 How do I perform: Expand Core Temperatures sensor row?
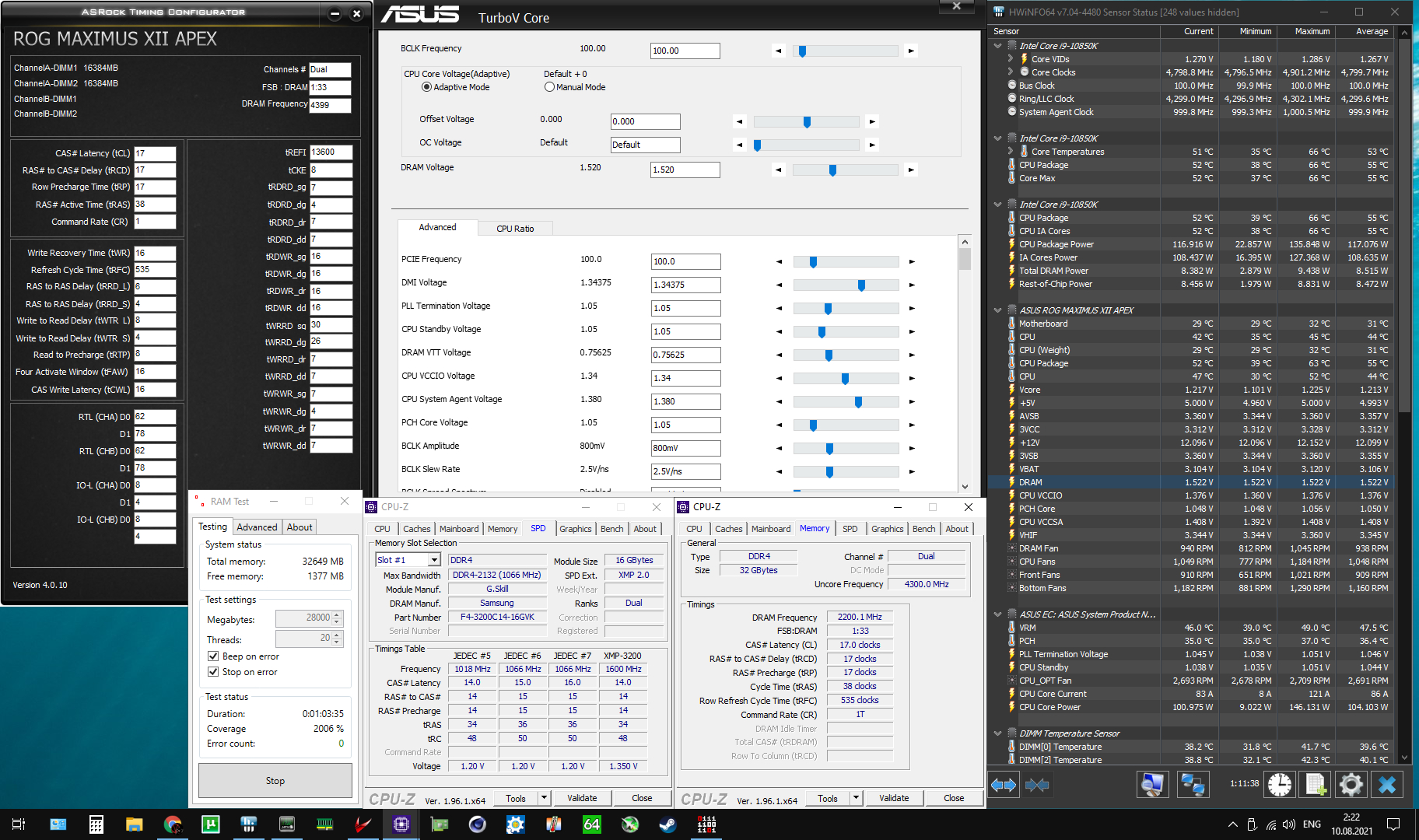1011,152
